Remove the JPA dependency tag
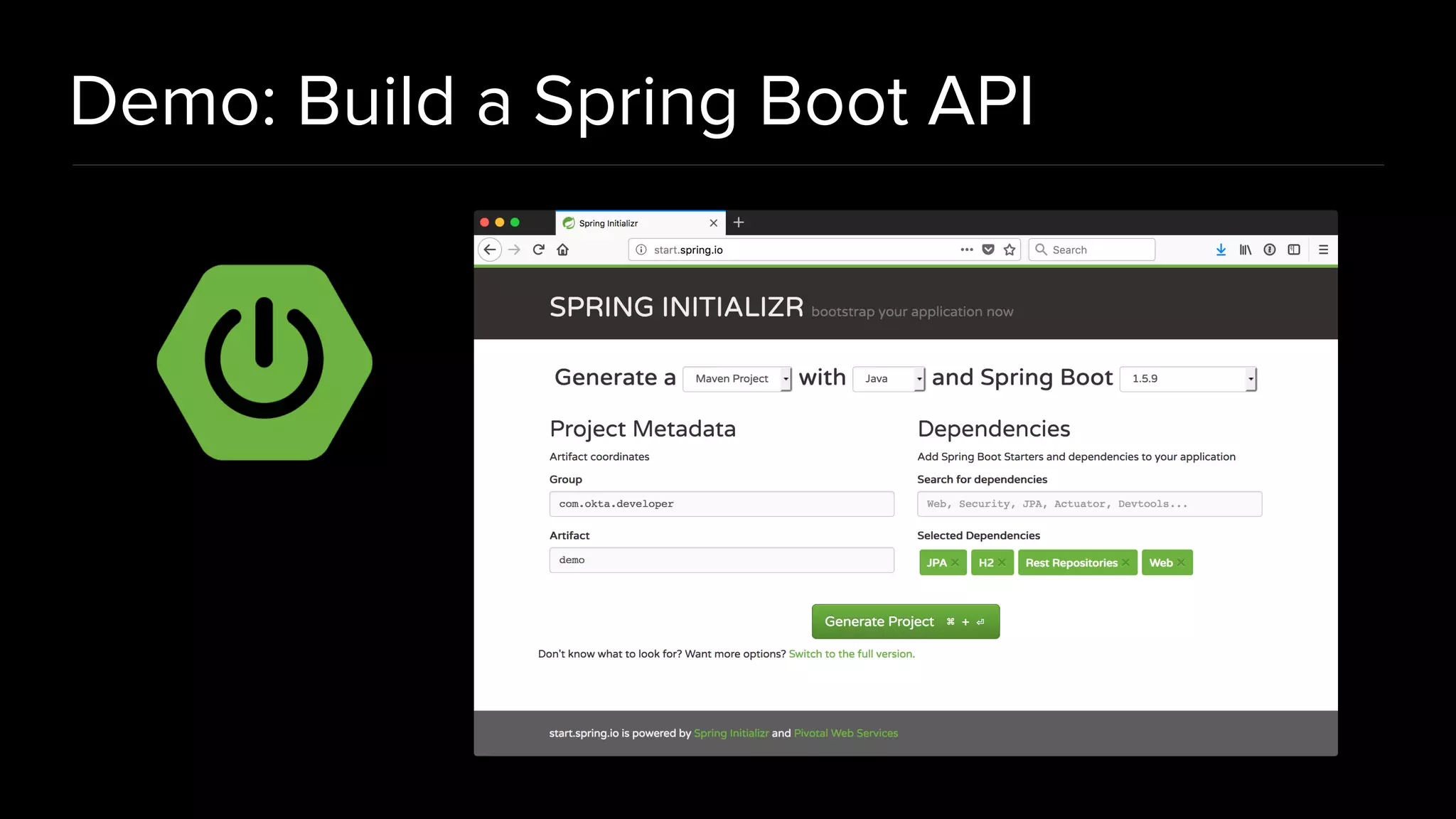The image size is (1456, 819). coord(955,562)
